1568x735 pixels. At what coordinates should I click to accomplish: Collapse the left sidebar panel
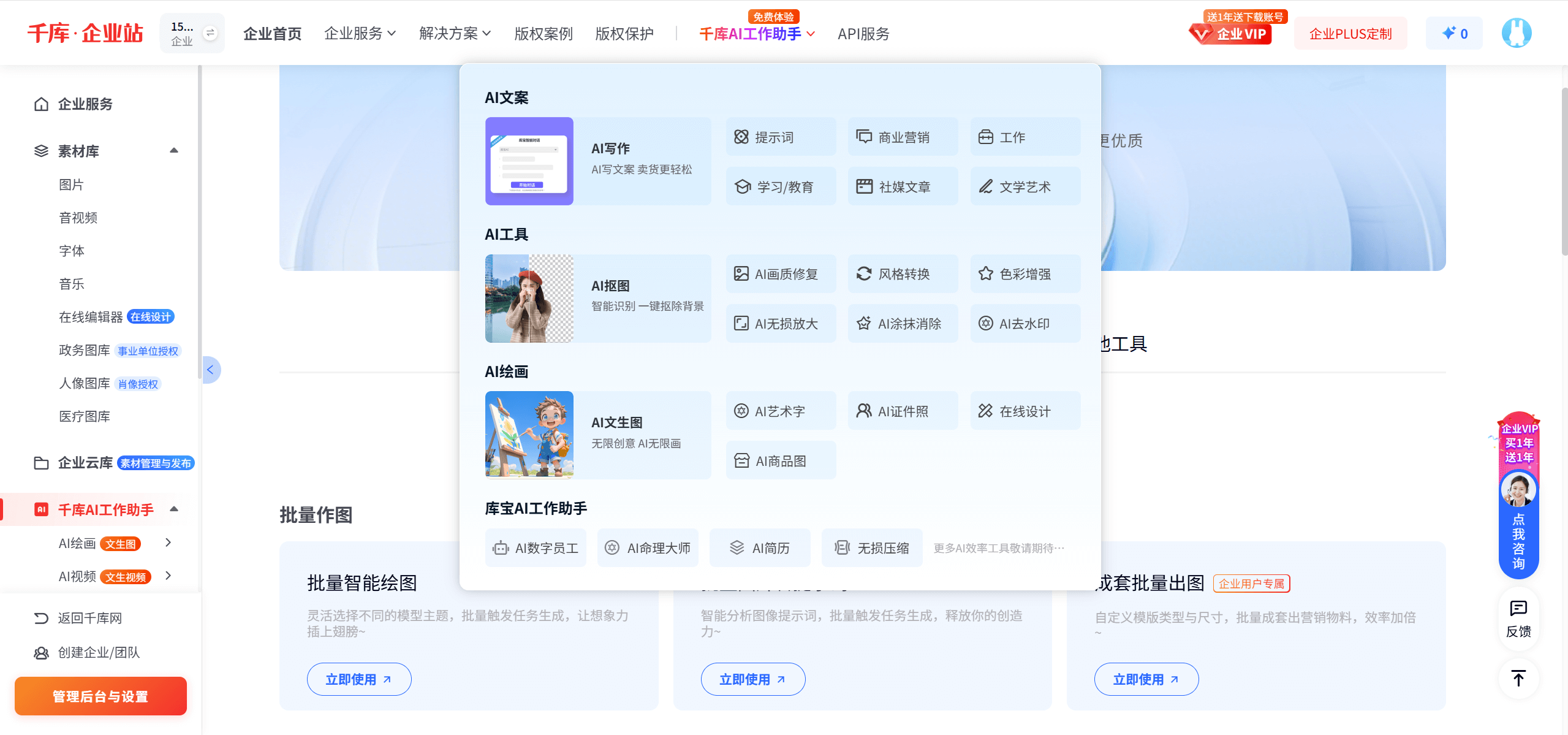(x=211, y=370)
